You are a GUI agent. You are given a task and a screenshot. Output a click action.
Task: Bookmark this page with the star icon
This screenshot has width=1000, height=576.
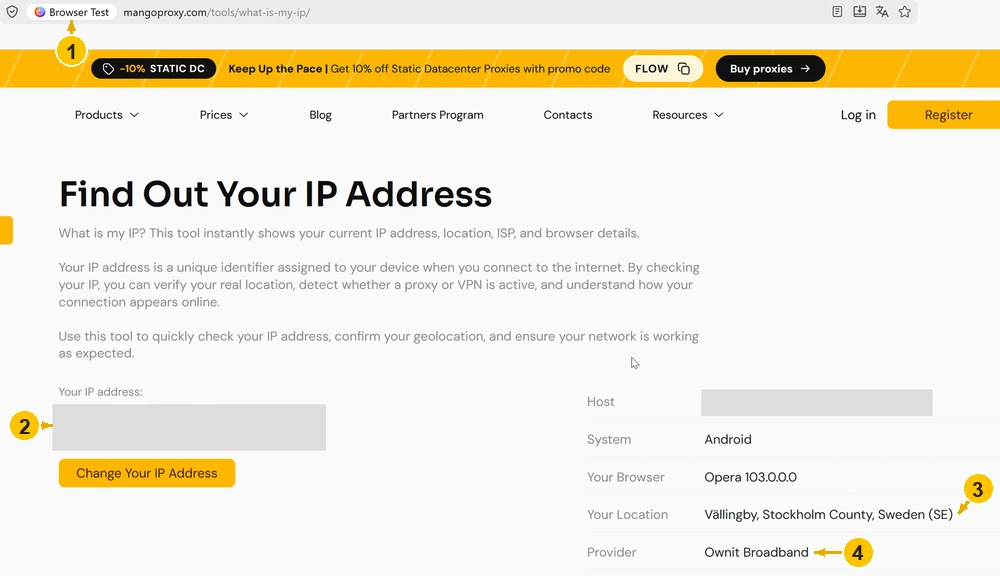pos(904,11)
